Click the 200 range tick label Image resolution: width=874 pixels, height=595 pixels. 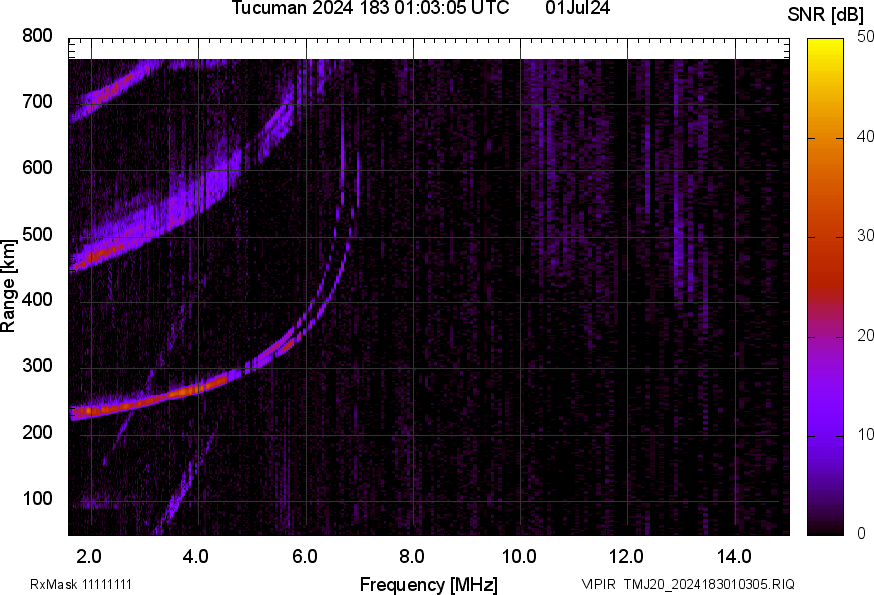coord(37,433)
